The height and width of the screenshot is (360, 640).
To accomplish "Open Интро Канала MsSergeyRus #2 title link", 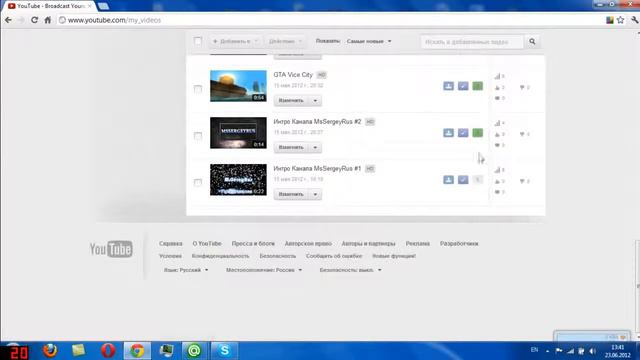I will pyautogui.click(x=317, y=122).
